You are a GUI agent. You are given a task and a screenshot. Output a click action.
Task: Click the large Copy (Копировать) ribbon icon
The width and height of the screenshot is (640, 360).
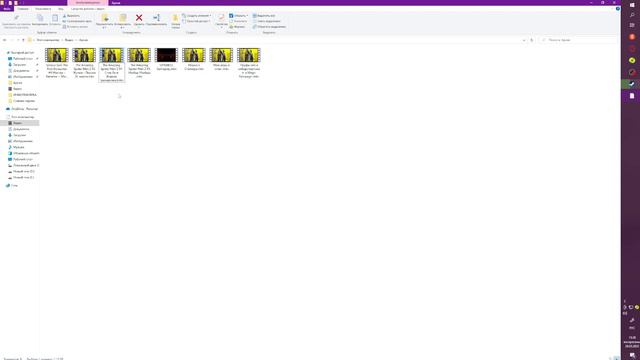(40, 18)
